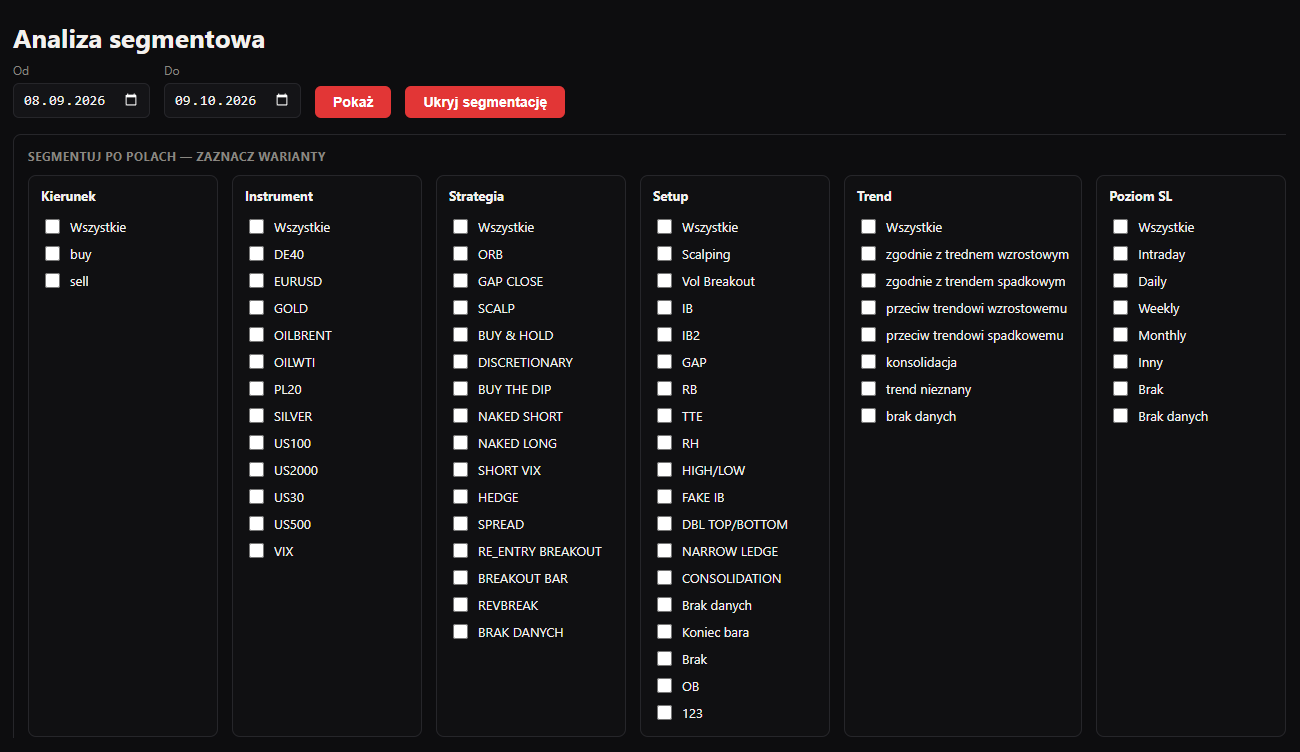Enable the GOLD instrument checkbox

(x=257, y=308)
